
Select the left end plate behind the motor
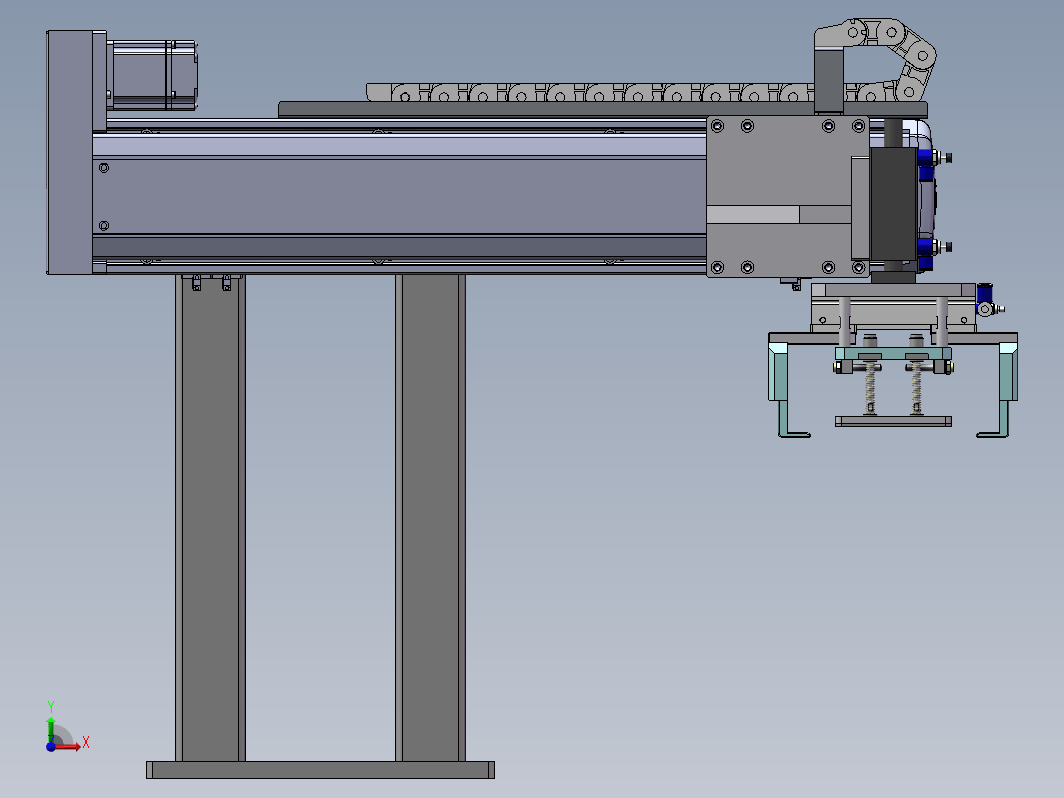[70, 152]
